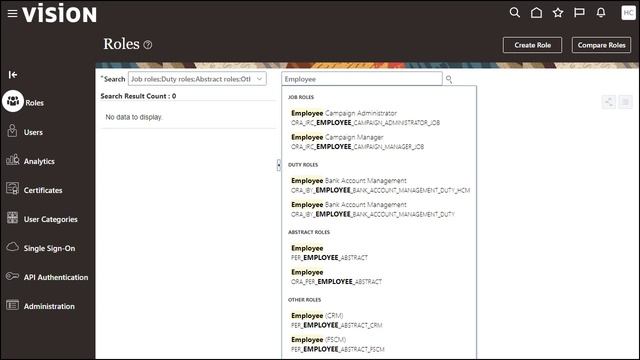Open Favorites star icon
640x360 pixels.
pyautogui.click(x=558, y=13)
